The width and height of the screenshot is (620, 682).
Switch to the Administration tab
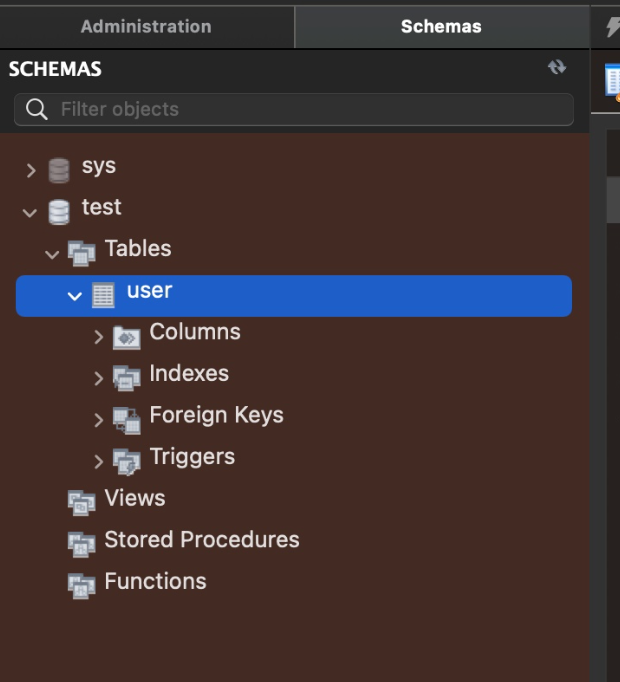146,27
